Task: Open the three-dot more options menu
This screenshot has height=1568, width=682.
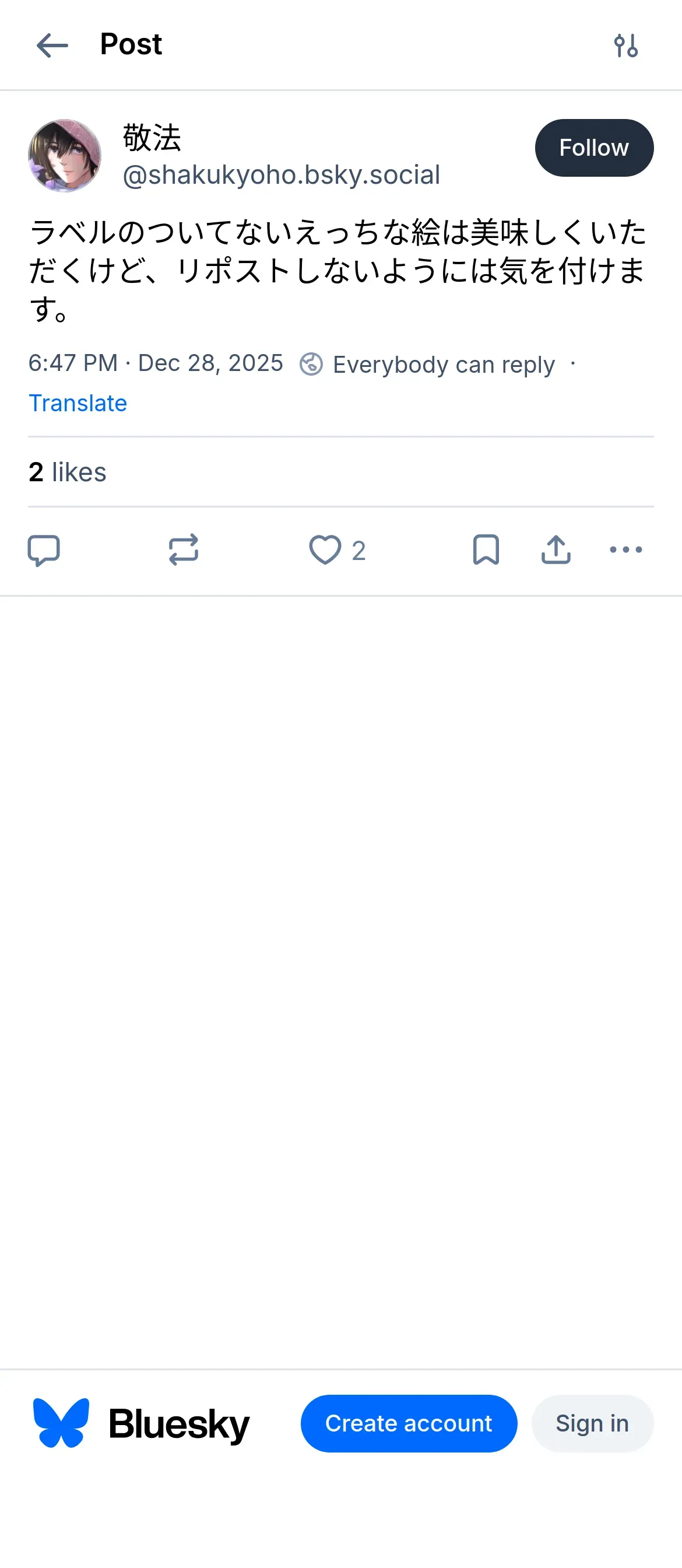Action: (625, 550)
